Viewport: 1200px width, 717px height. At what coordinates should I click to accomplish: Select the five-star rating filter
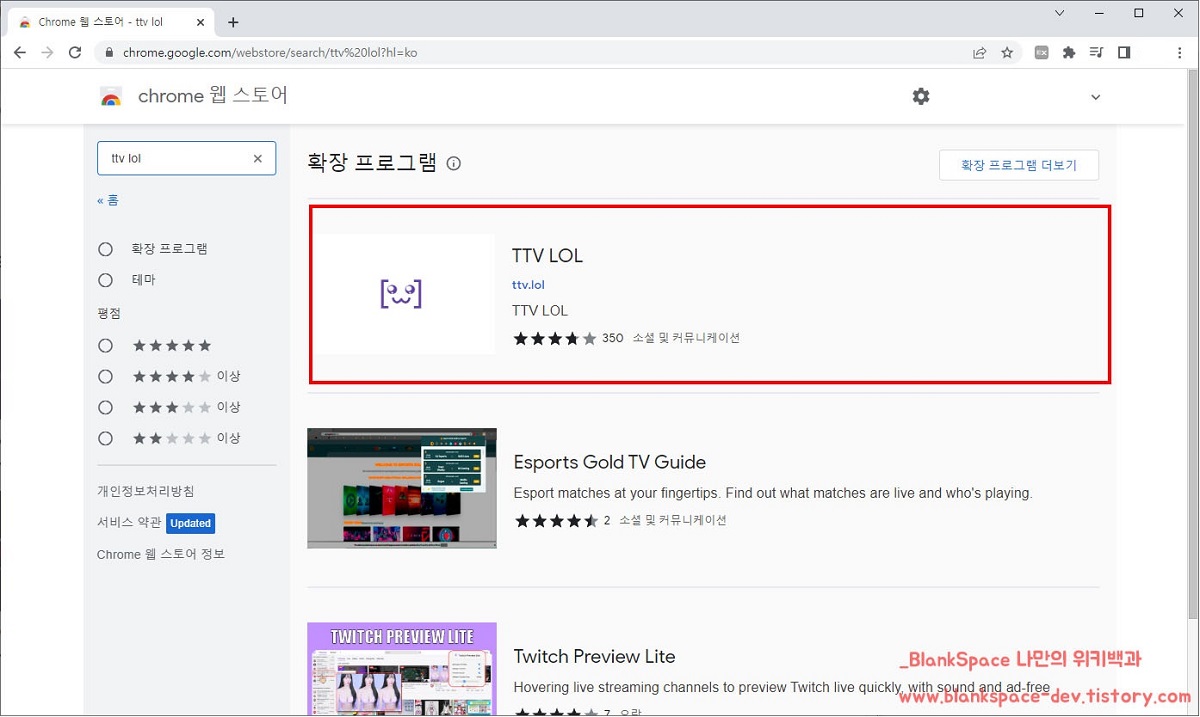tap(105, 346)
